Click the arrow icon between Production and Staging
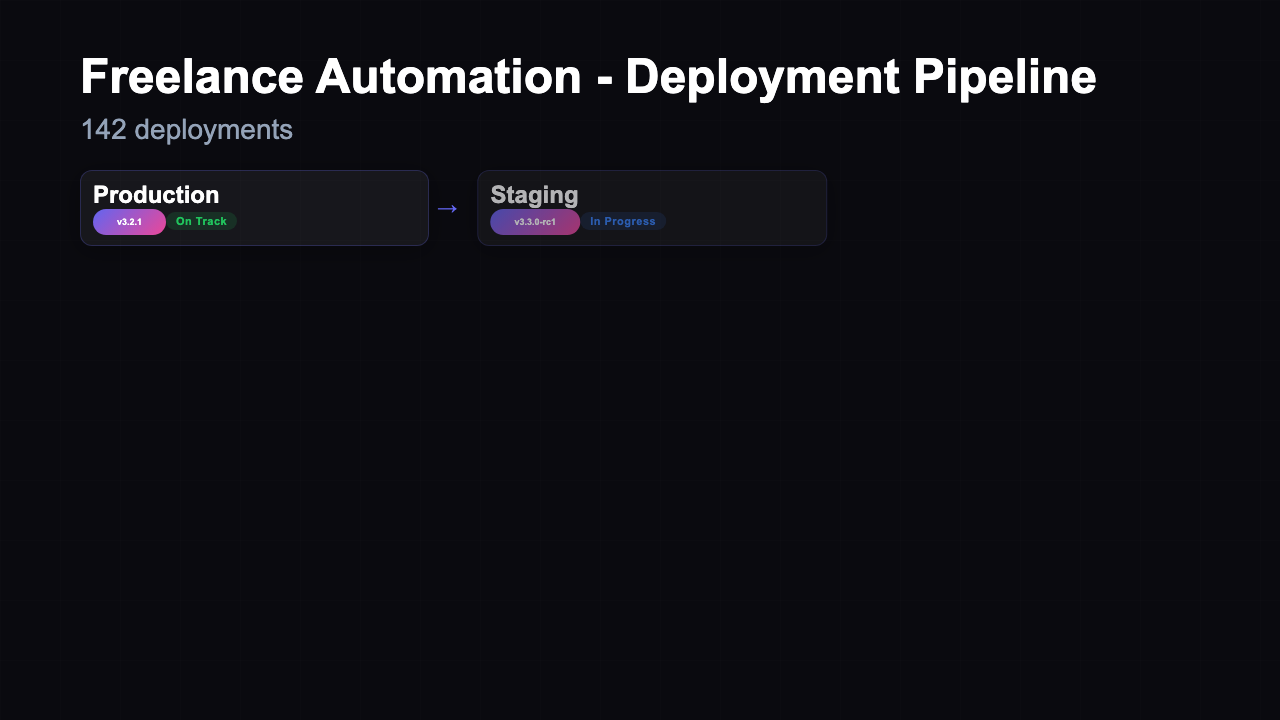The image size is (1280, 720). pos(447,208)
